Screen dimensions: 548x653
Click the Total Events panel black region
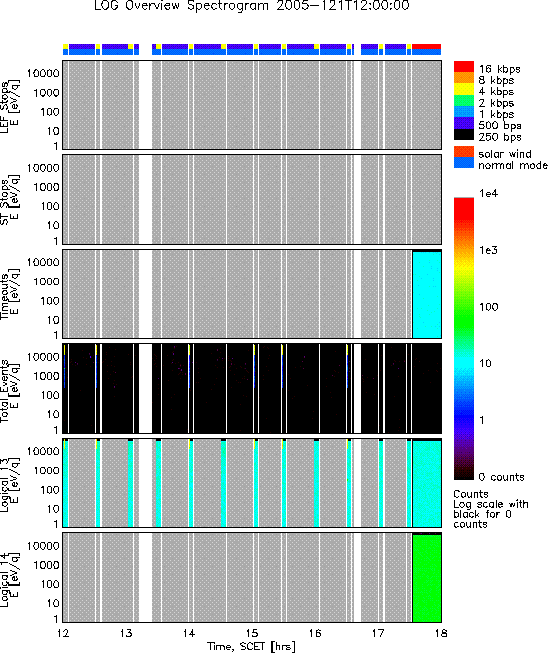coord(252,389)
